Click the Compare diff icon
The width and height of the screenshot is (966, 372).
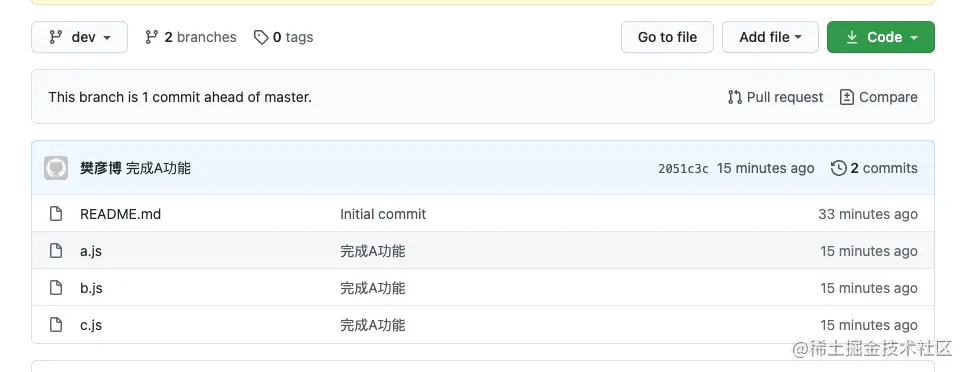tap(846, 97)
